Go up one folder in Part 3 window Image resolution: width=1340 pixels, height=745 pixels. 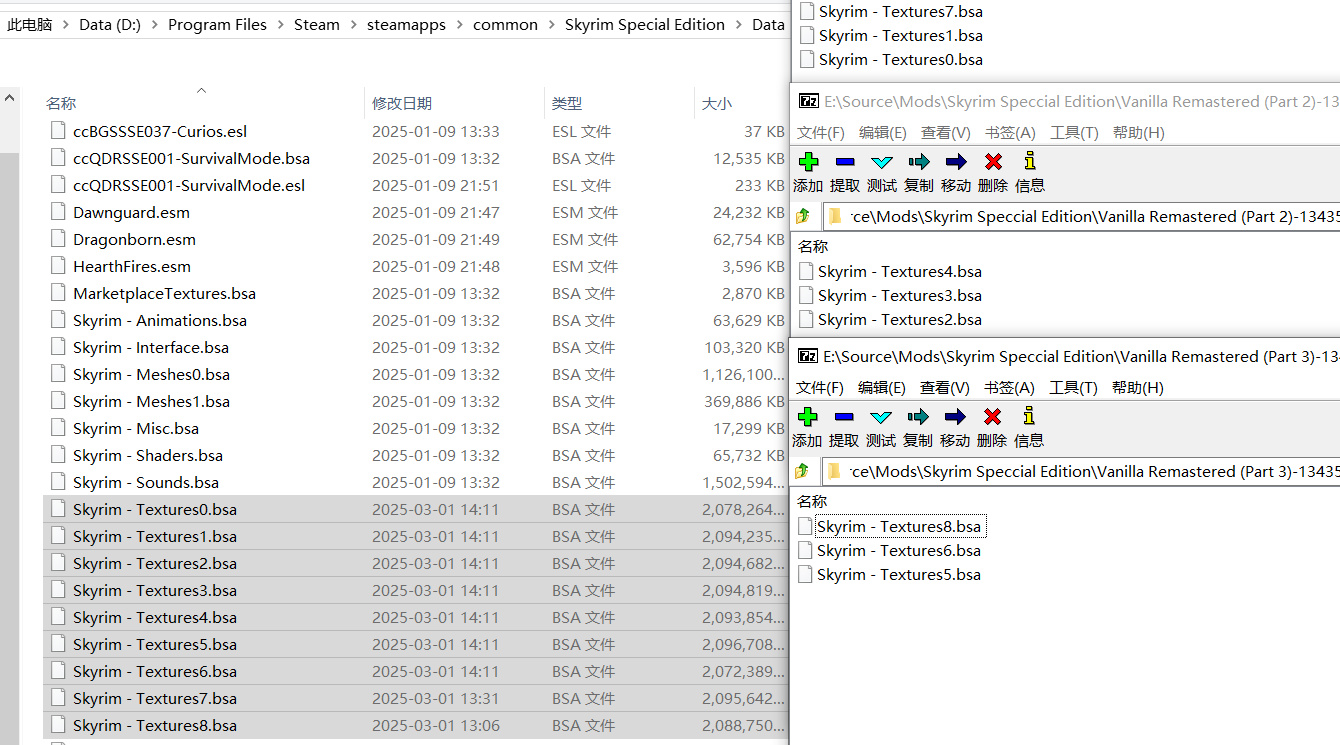(x=802, y=471)
